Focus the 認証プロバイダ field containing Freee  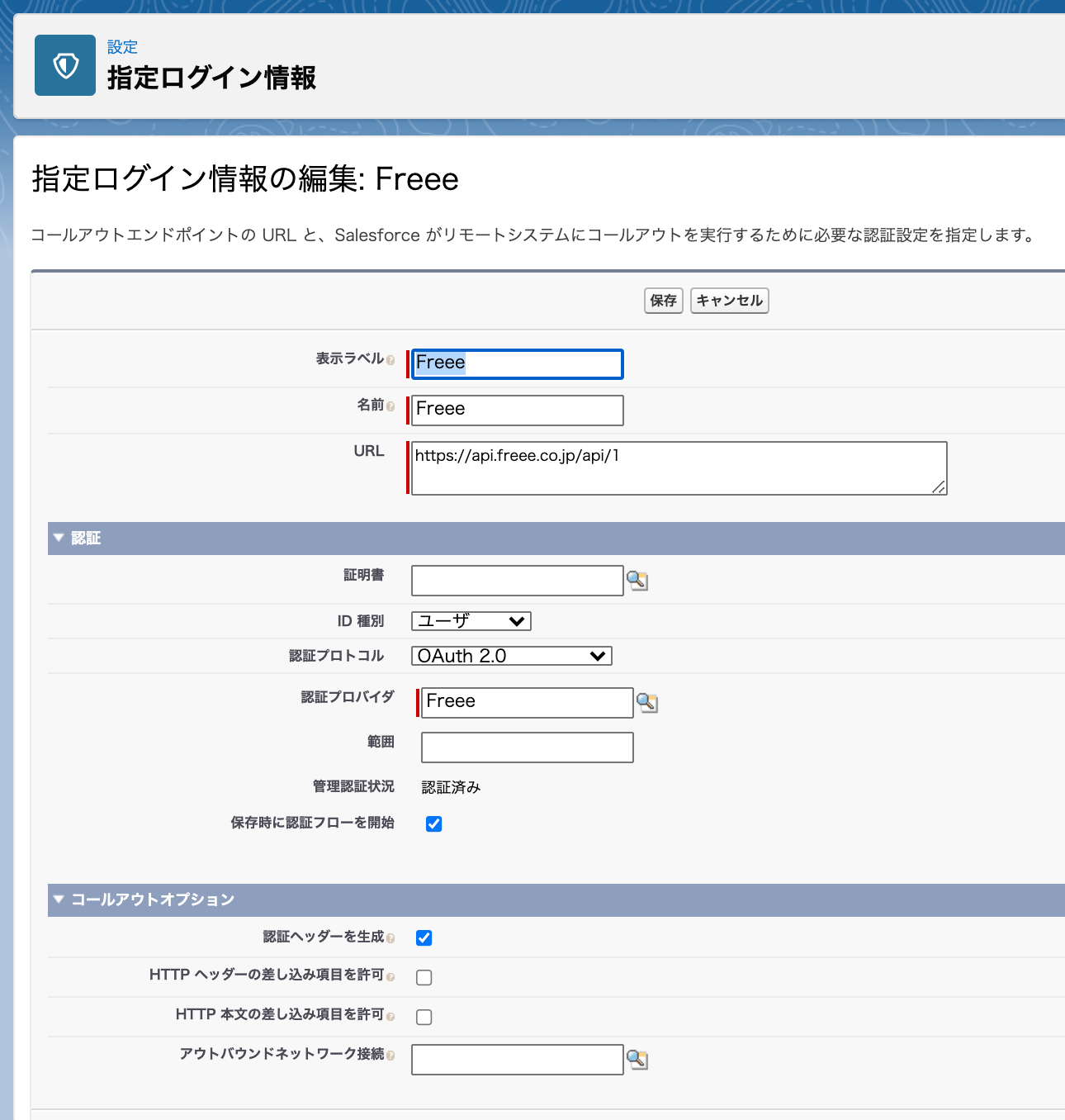pyautogui.click(x=528, y=703)
